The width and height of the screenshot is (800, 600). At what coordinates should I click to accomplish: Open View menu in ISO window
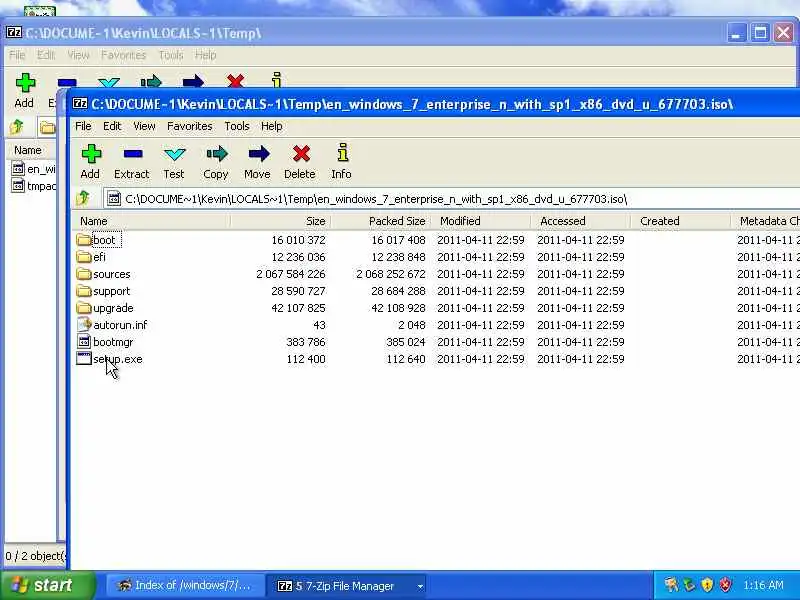point(144,126)
